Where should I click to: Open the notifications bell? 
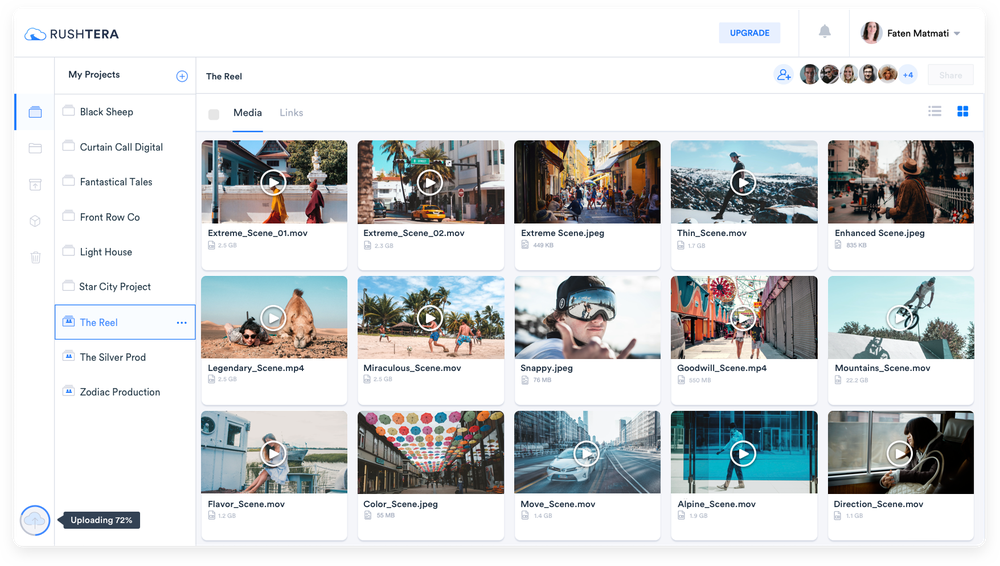(x=825, y=31)
